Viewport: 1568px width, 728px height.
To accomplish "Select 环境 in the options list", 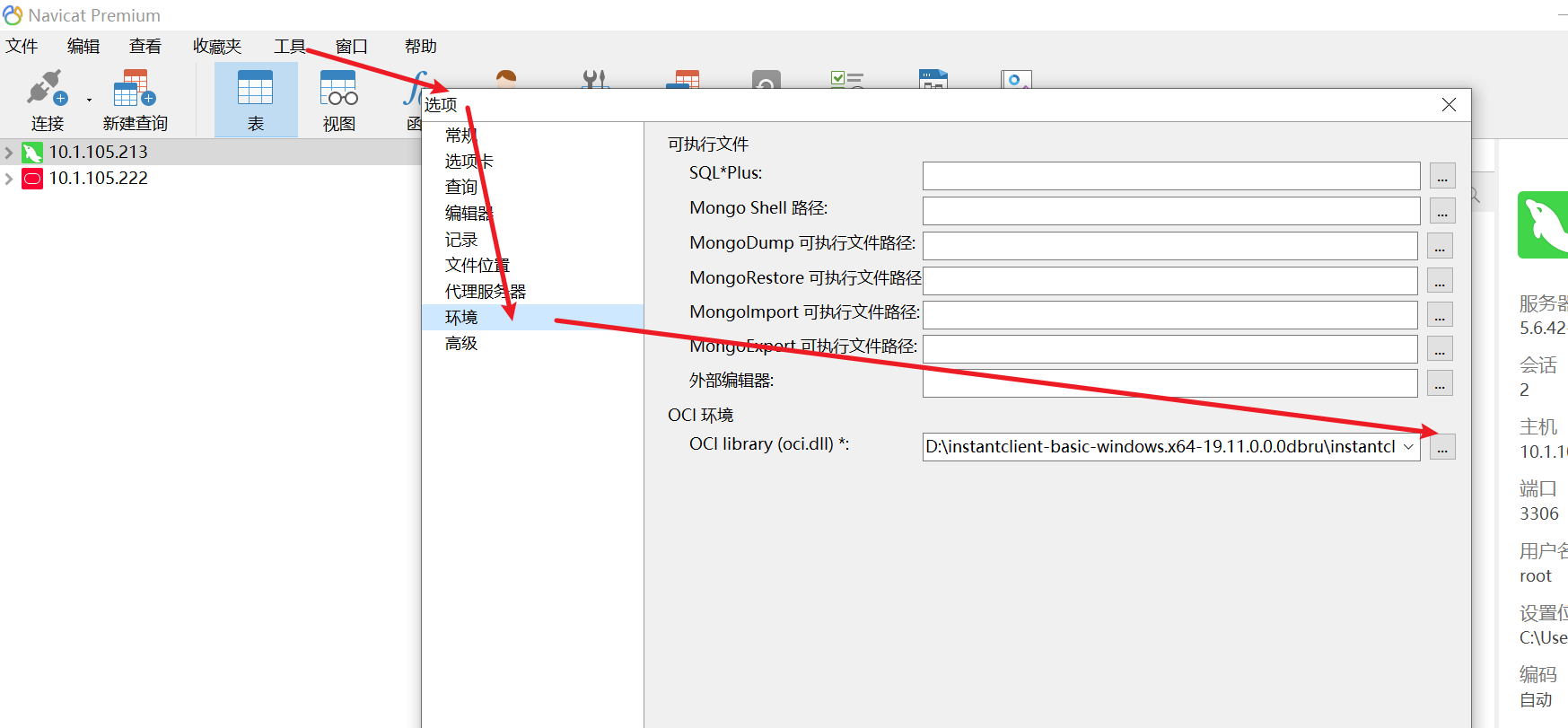I will click(x=532, y=318).
